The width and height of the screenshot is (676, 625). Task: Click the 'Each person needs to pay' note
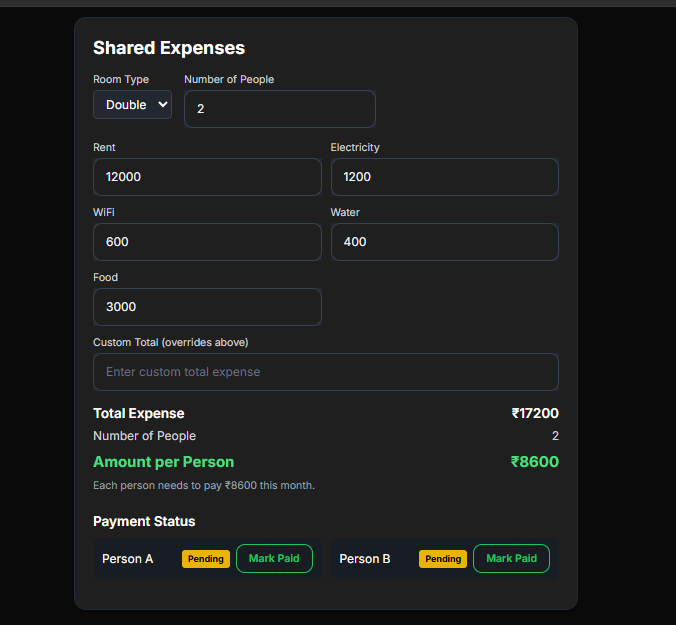point(204,485)
